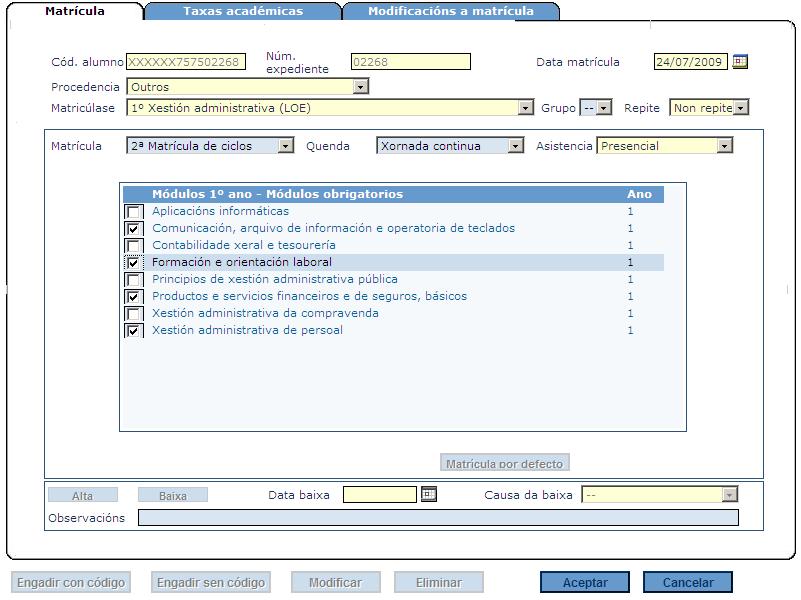Click the Aceptar button
Screen dimensions: 801x600
(x=586, y=581)
